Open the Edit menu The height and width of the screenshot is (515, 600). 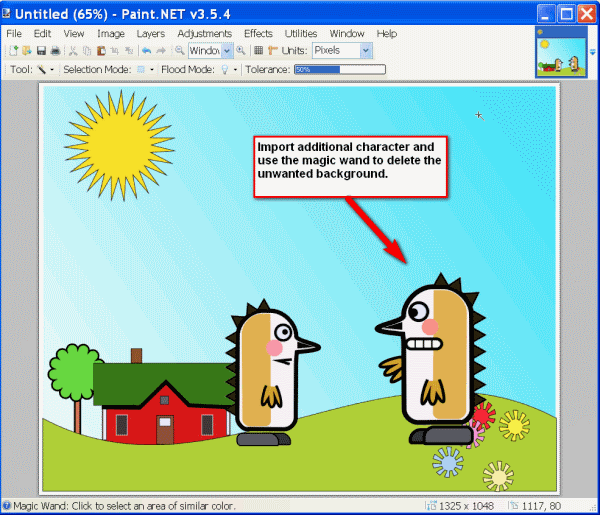coord(42,34)
